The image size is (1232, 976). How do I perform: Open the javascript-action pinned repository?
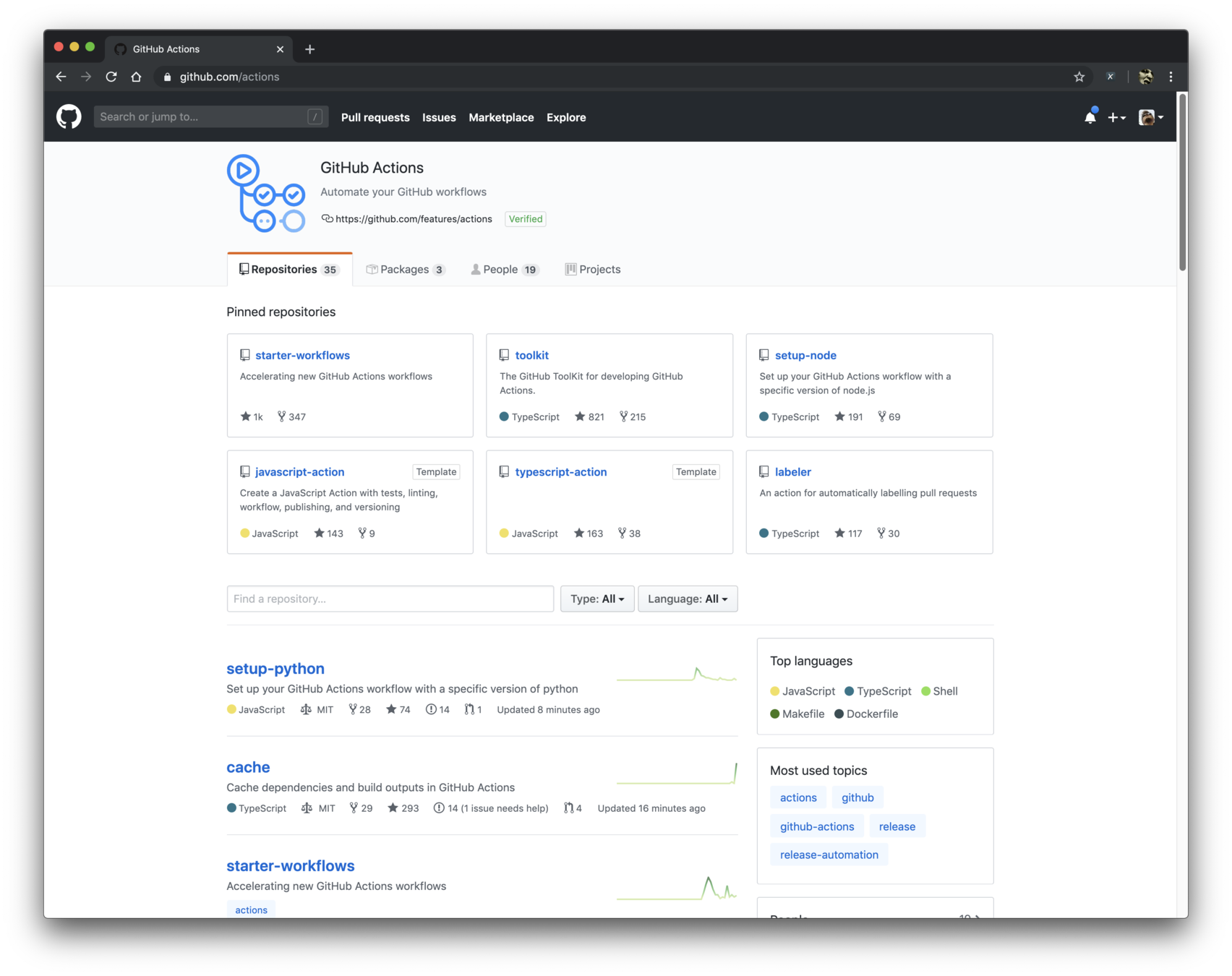click(x=299, y=471)
